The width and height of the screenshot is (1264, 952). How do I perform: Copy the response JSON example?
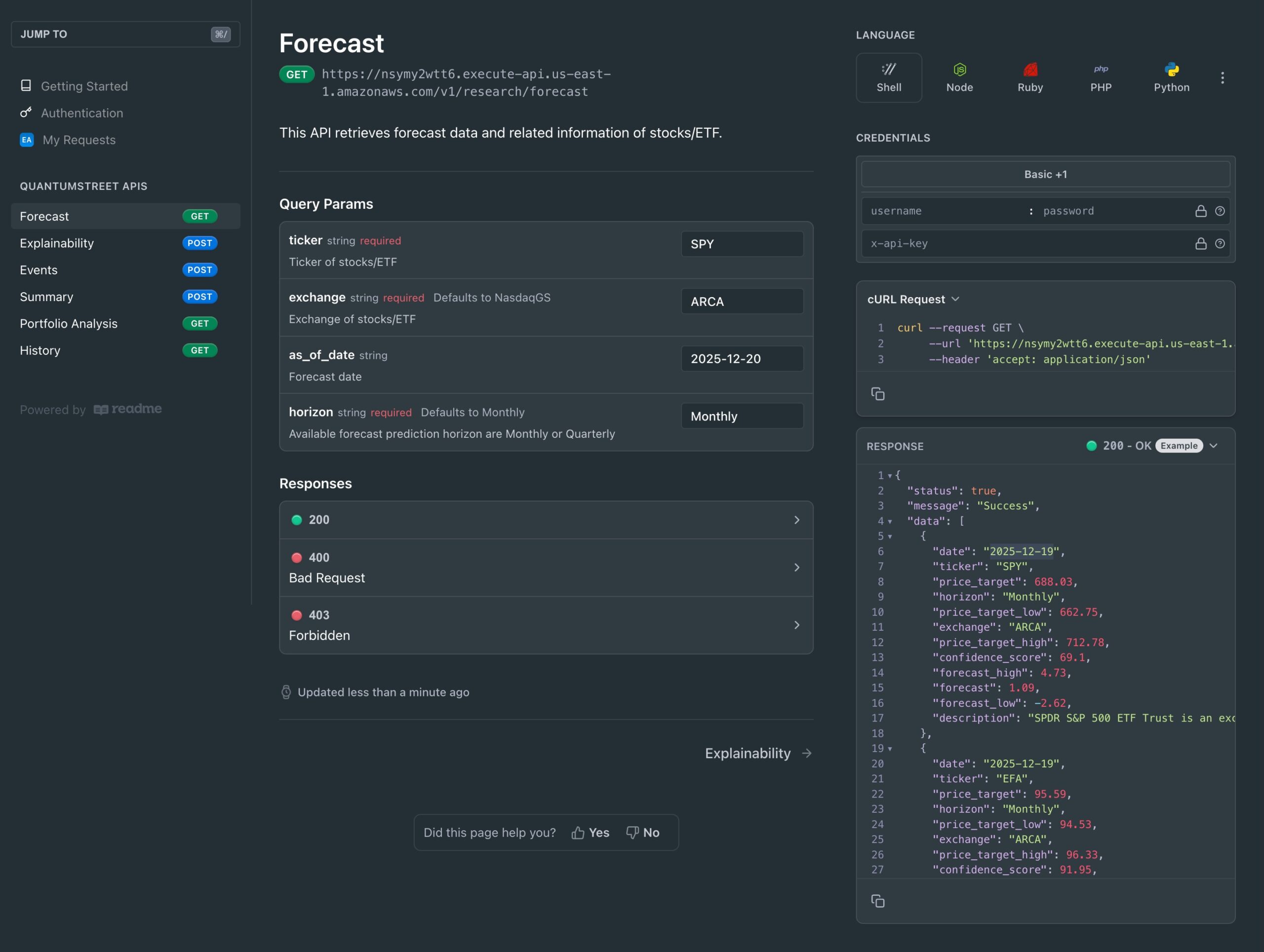pyautogui.click(x=878, y=901)
